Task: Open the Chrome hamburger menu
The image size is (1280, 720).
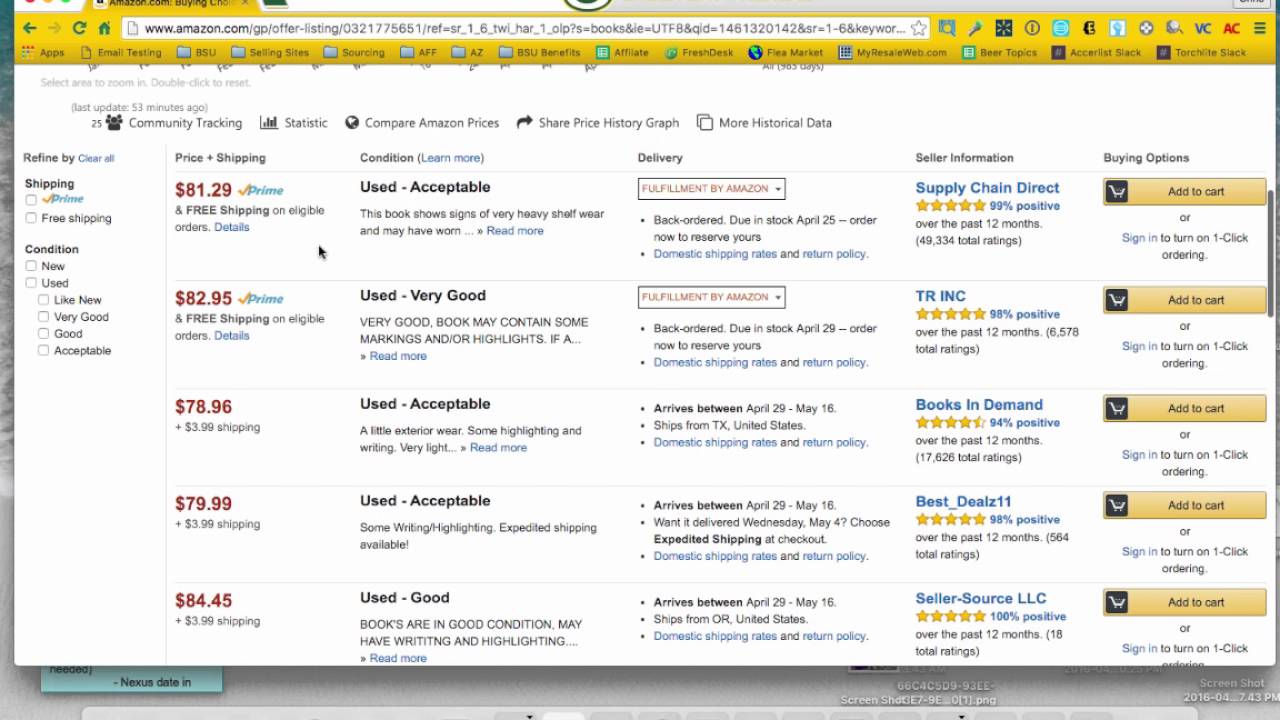Action: click(1260, 28)
